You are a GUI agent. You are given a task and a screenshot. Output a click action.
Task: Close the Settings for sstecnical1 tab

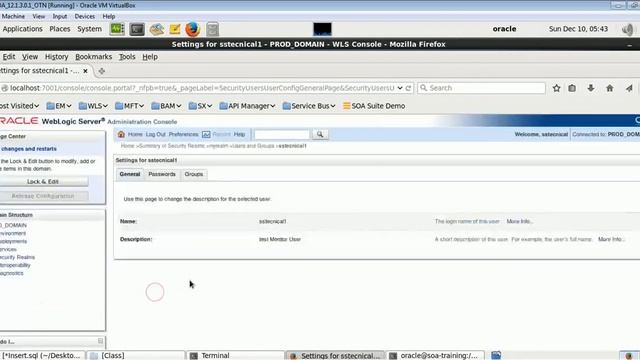point(85,71)
